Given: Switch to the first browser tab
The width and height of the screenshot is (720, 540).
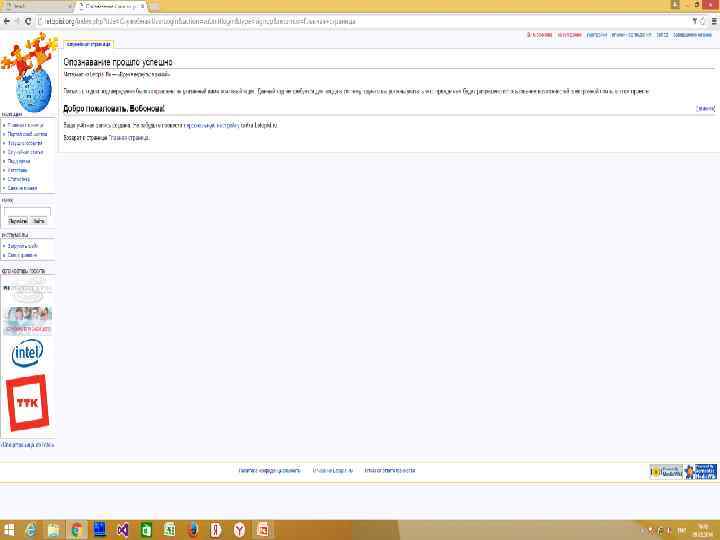Looking at the screenshot, I should (37, 6).
